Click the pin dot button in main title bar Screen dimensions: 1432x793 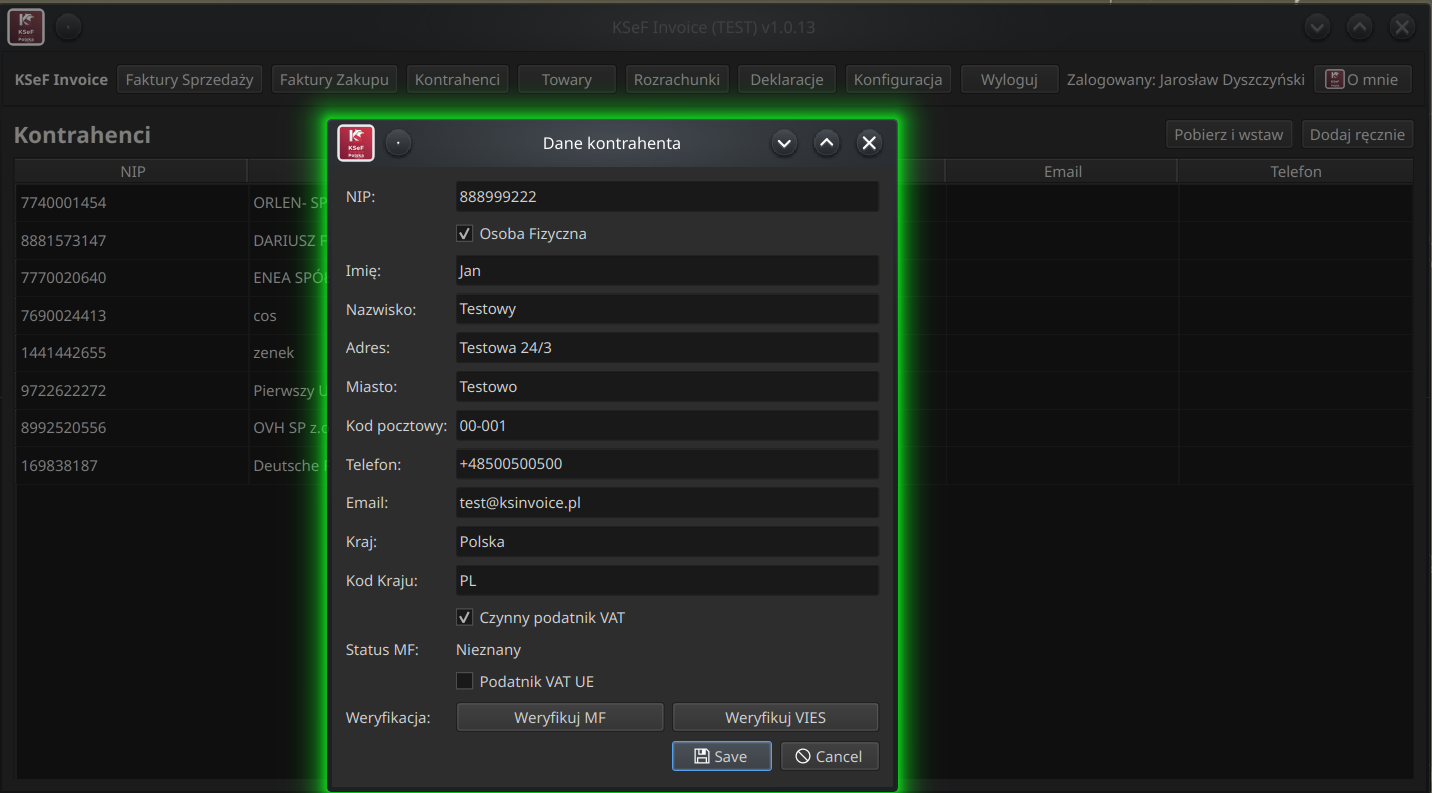(68, 27)
